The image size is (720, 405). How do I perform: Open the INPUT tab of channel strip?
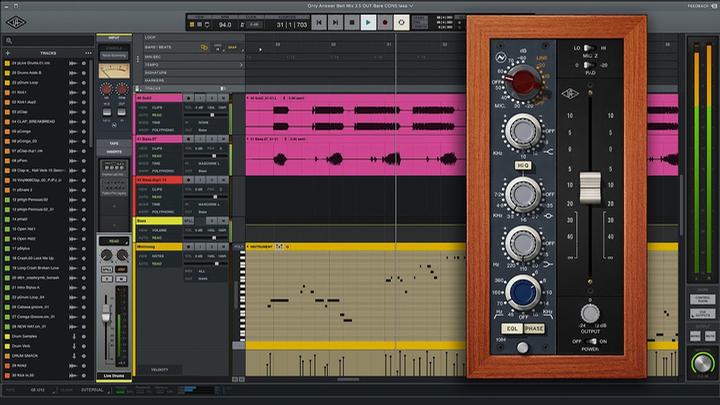pyautogui.click(x=114, y=38)
